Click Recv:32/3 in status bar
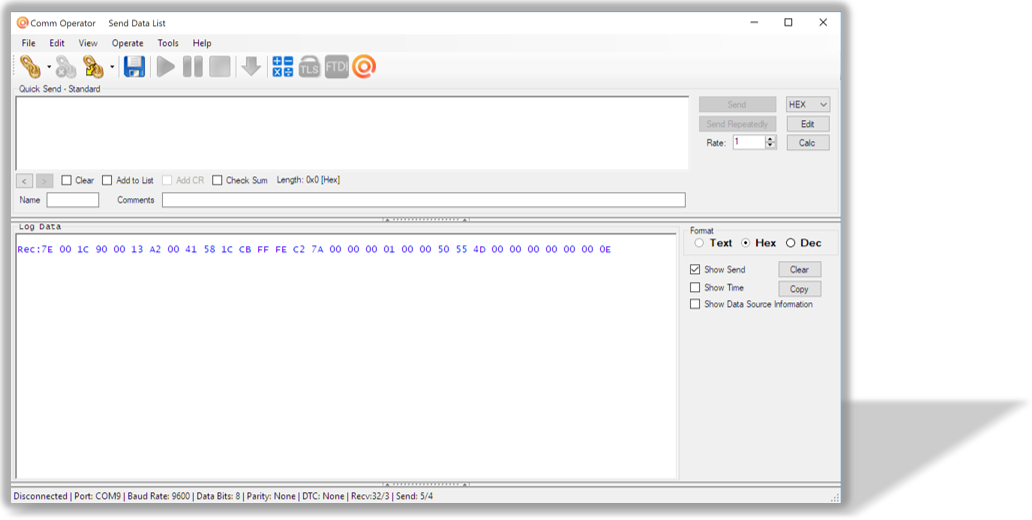This screenshot has height=520, width=1032. 370,496
